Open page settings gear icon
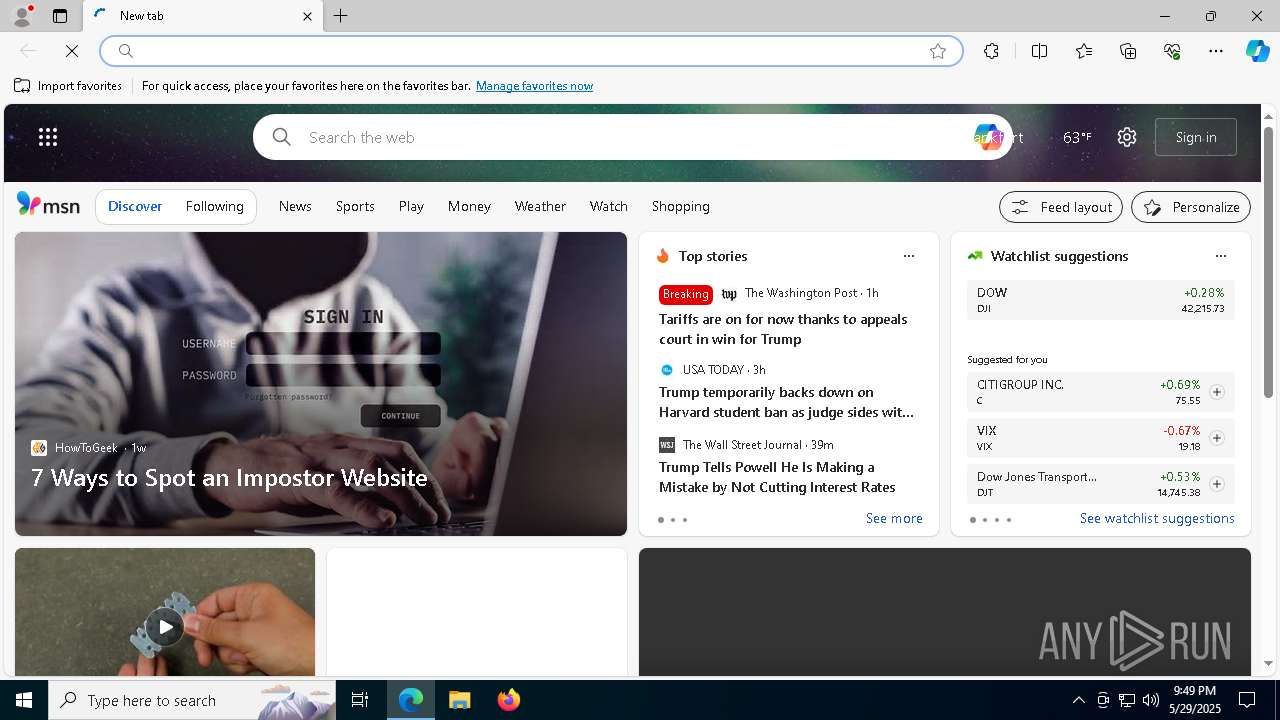This screenshot has height=720, width=1280. (x=1127, y=137)
